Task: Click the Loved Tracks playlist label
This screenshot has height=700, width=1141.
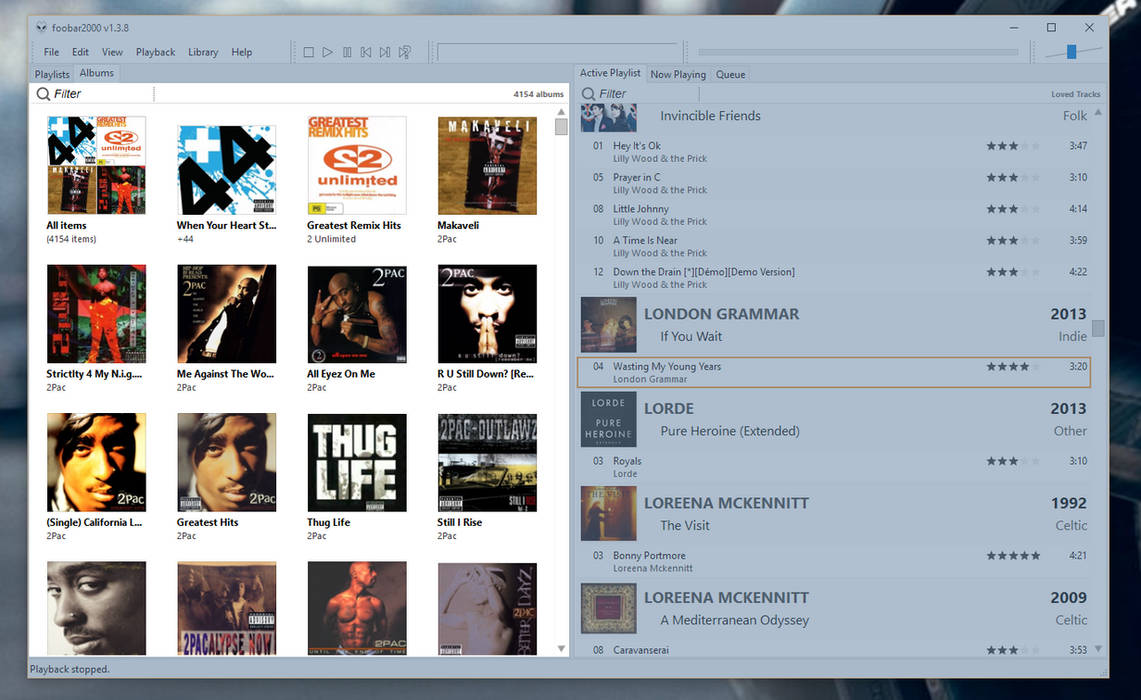Action: 1076,94
